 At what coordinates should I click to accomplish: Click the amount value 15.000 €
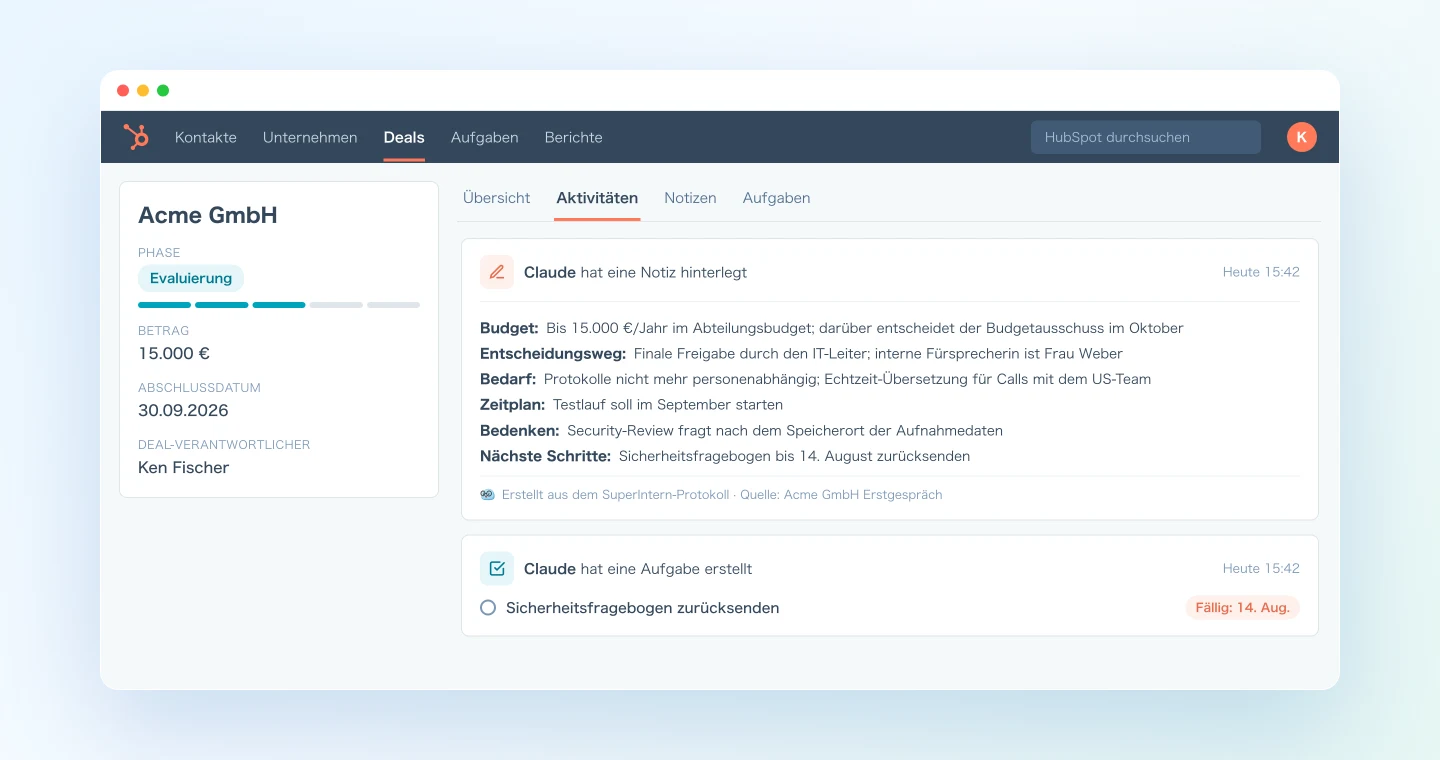coord(174,353)
